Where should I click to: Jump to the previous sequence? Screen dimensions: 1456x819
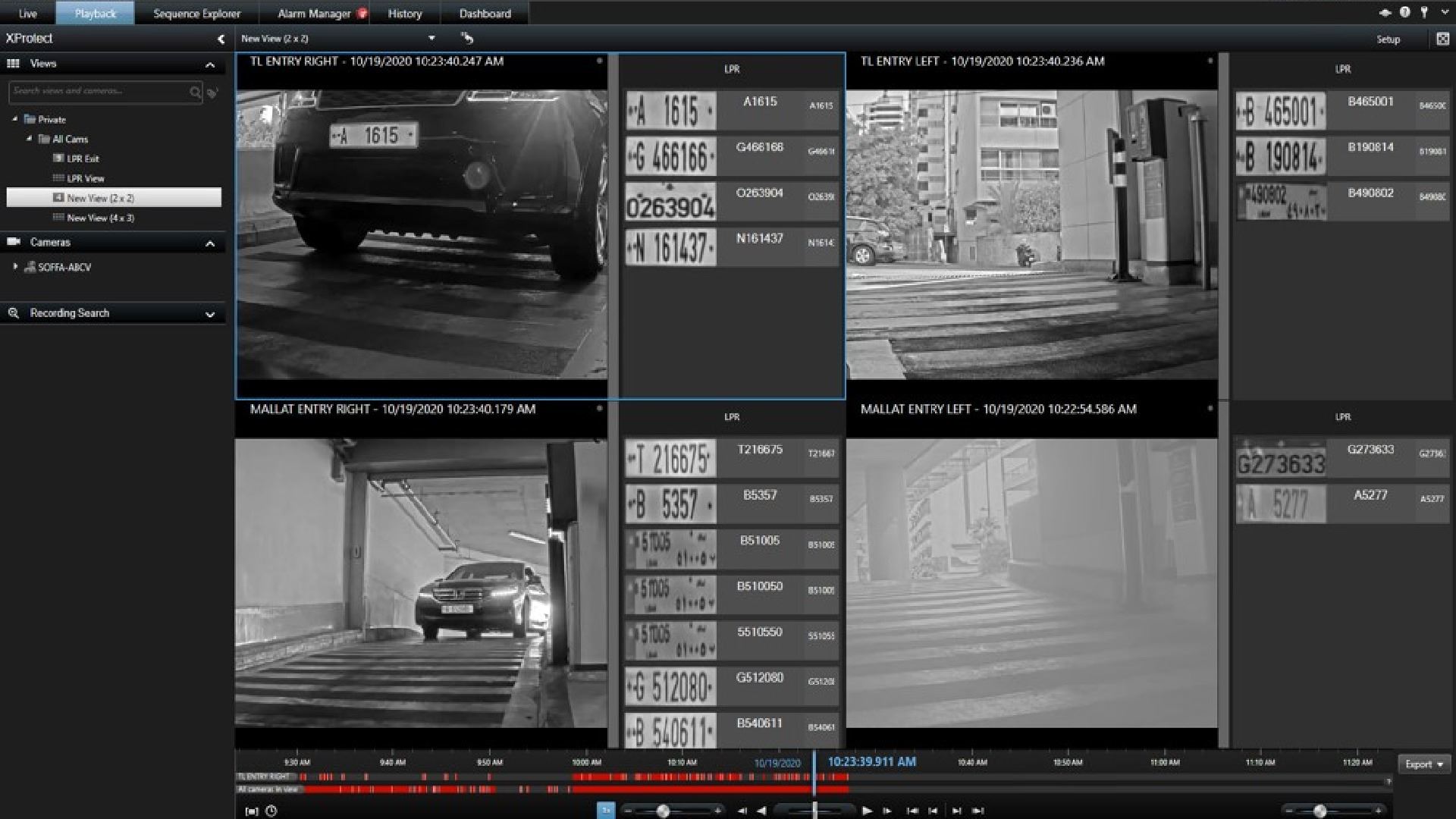click(x=933, y=811)
